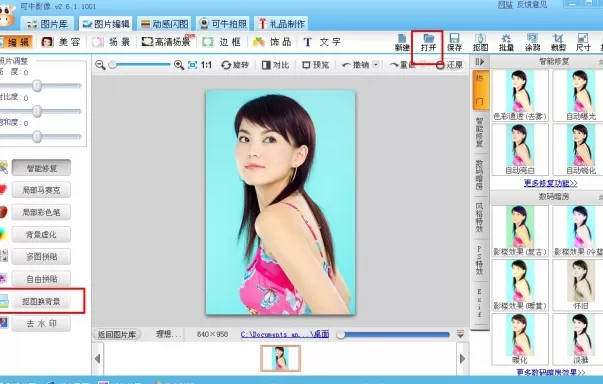Screen dimensions: 603x384
Task: Select the 编辑 sub-tab
Action: pyautogui.click(x=16, y=42)
